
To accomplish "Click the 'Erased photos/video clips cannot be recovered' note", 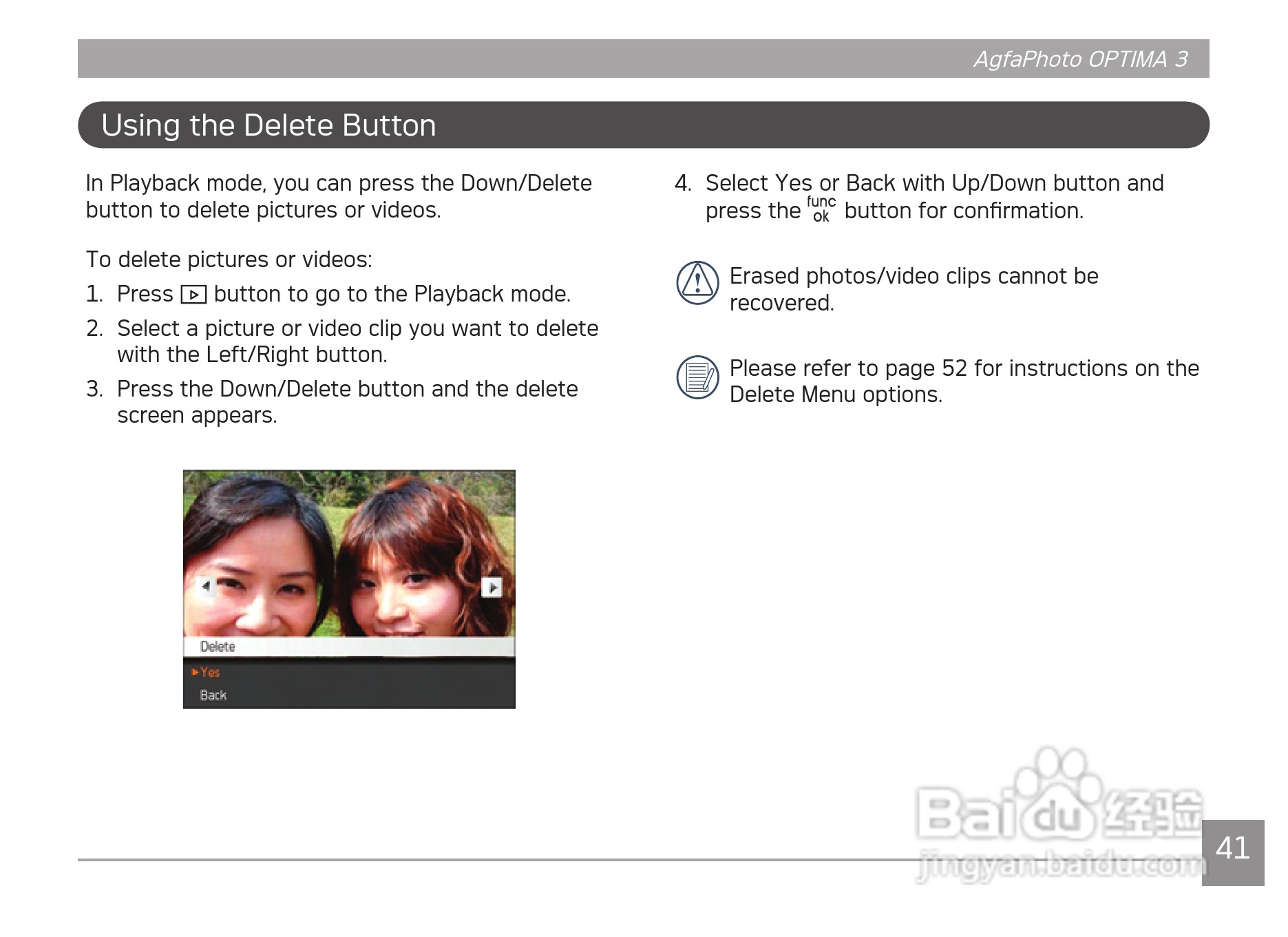I will click(x=914, y=289).
